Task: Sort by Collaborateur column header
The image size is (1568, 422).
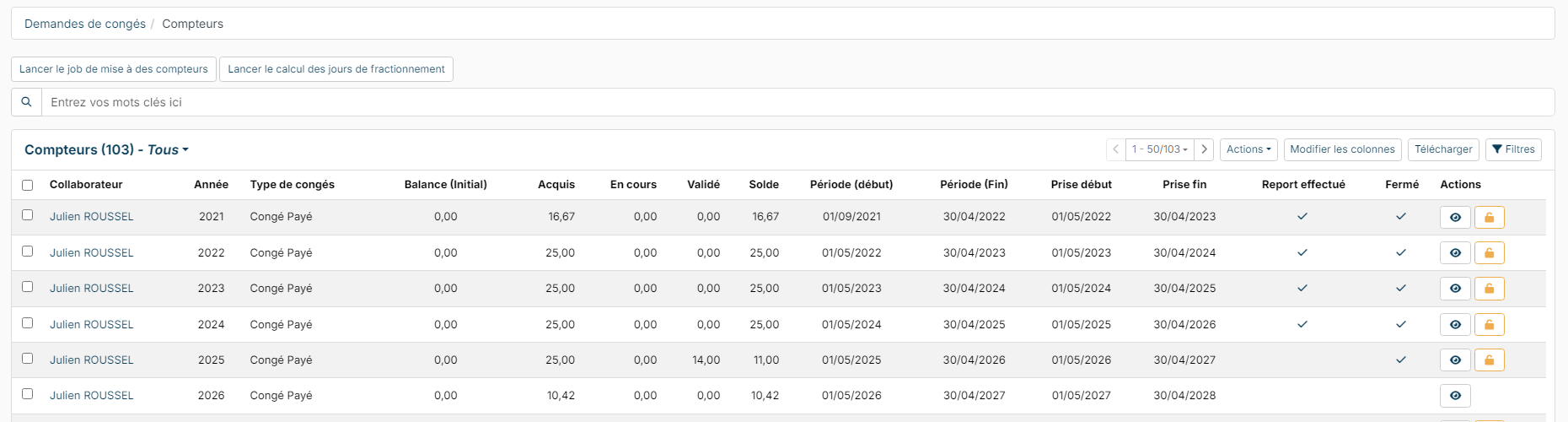Action: click(x=86, y=185)
